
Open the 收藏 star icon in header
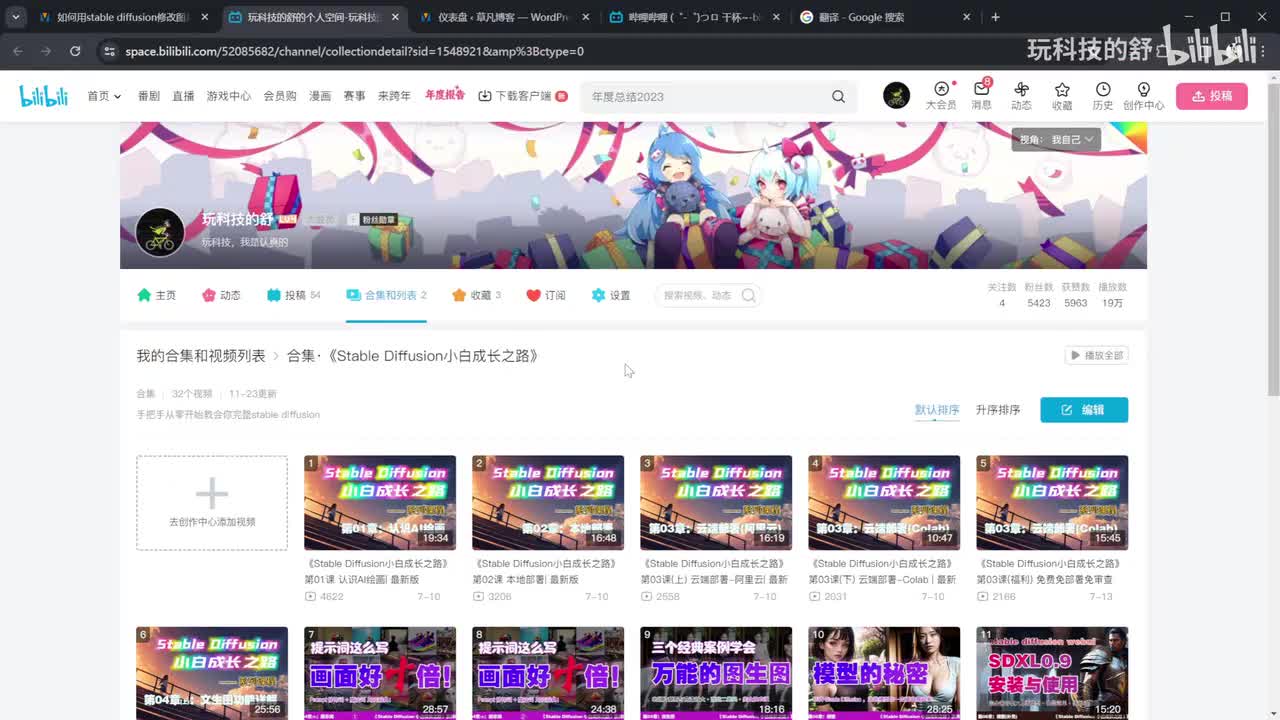tap(1062, 90)
